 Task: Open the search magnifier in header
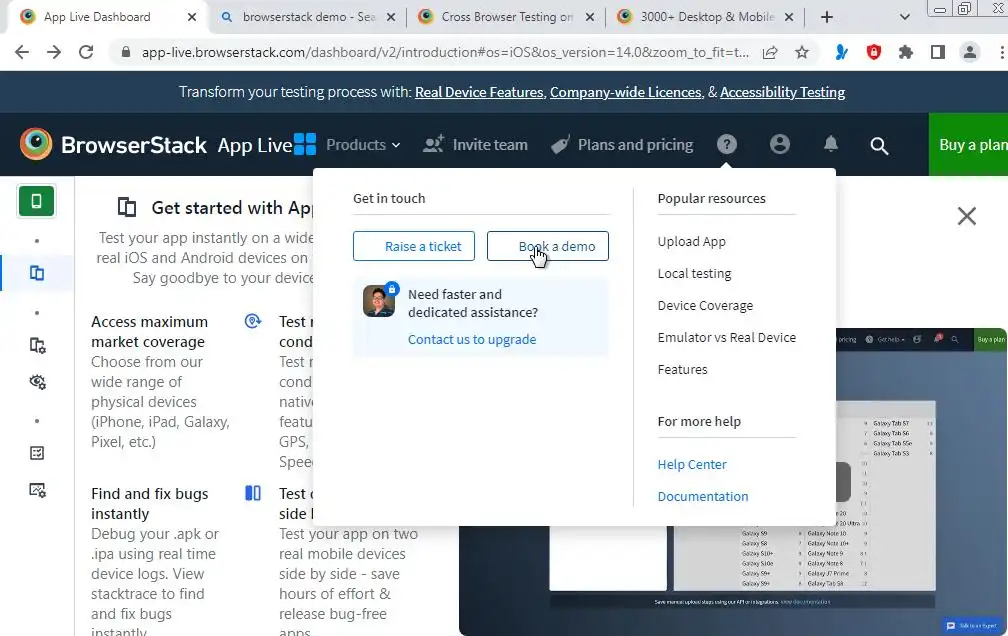coord(879,145)
